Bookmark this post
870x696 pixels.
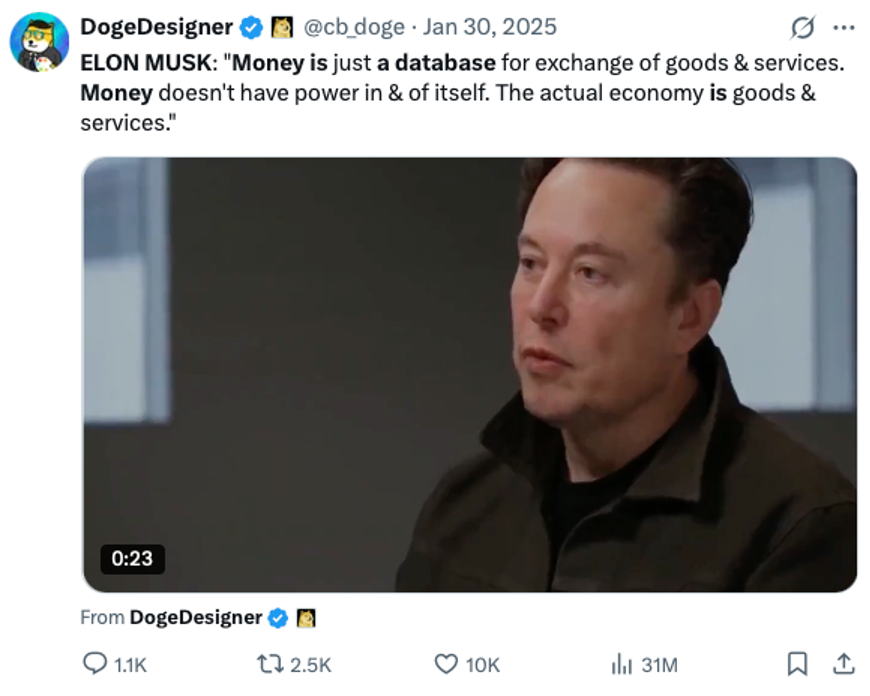tap(797, 664)
